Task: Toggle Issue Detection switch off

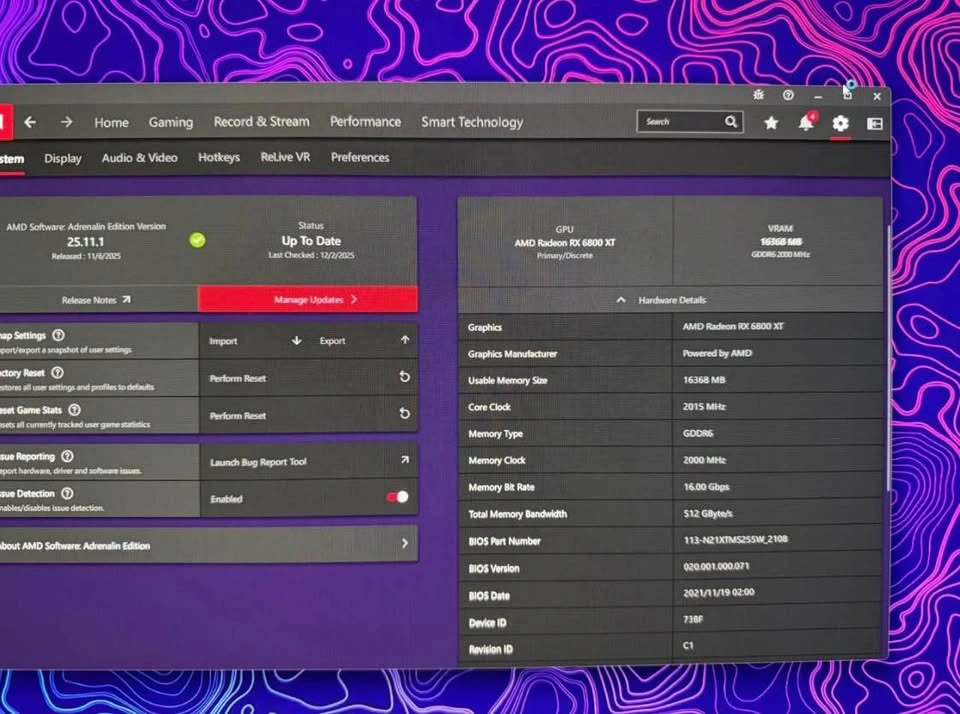Action: point(397,497)
